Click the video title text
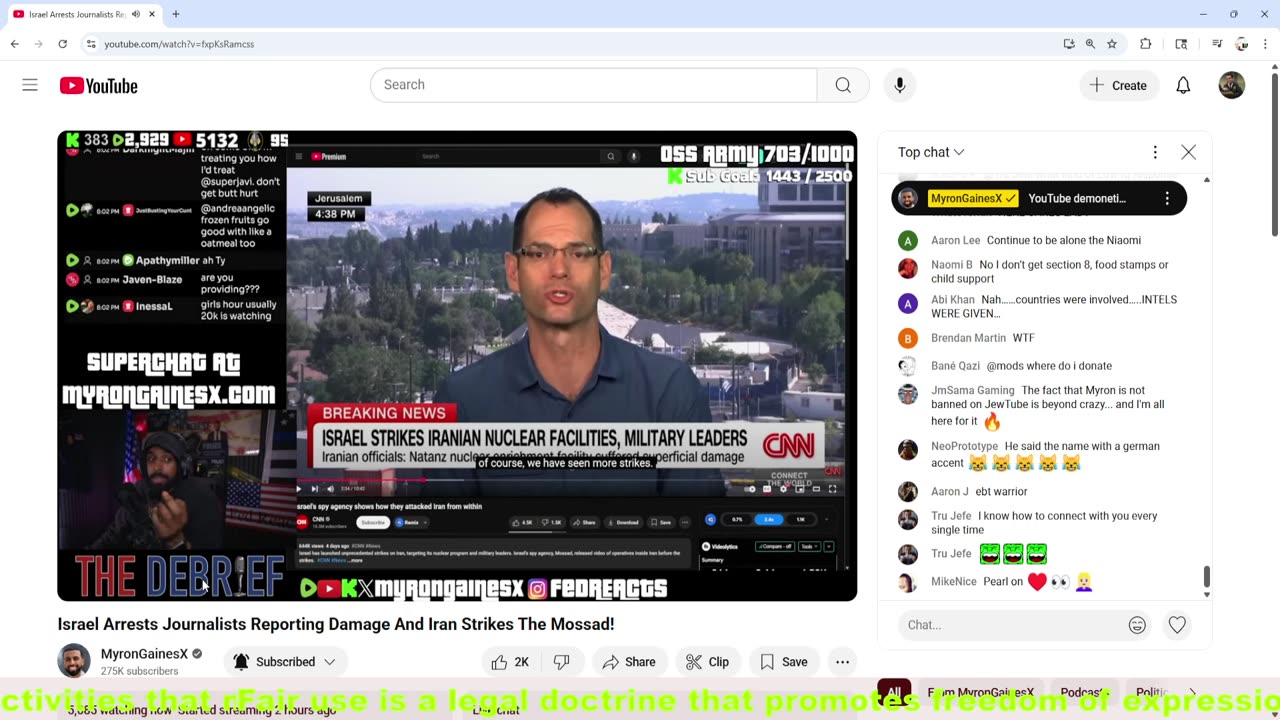The width and height of the screenshot is (1280, 720). 336,624
